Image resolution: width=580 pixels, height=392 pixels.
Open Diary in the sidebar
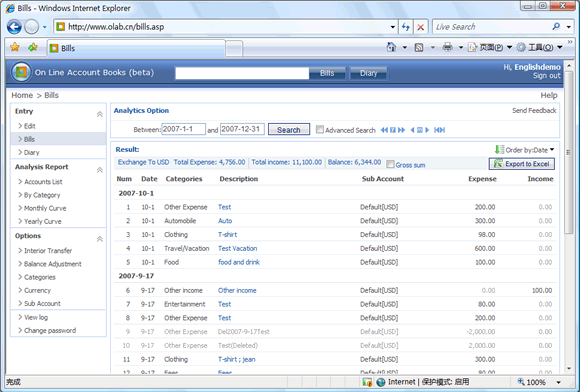tap(31, 152)
